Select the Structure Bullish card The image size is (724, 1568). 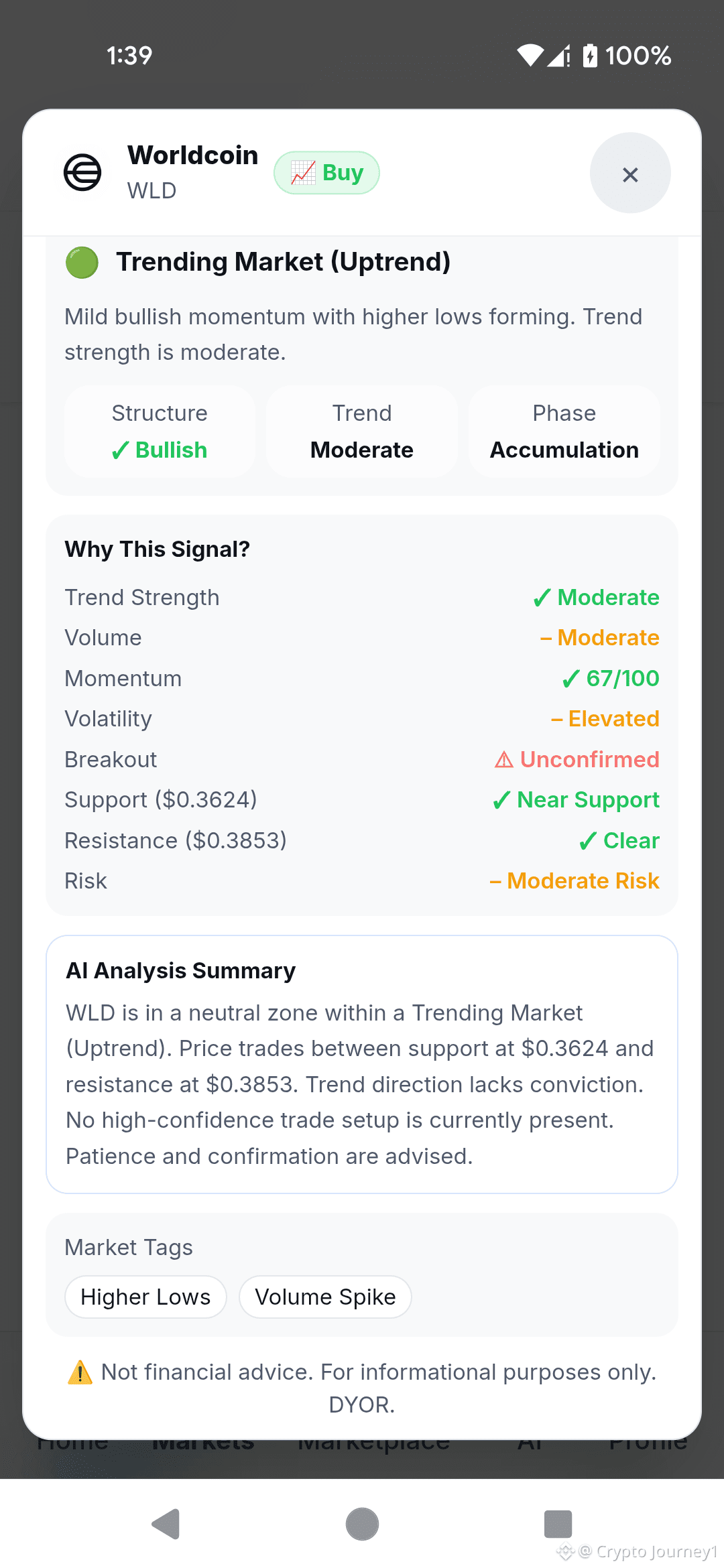coord(160,431)
